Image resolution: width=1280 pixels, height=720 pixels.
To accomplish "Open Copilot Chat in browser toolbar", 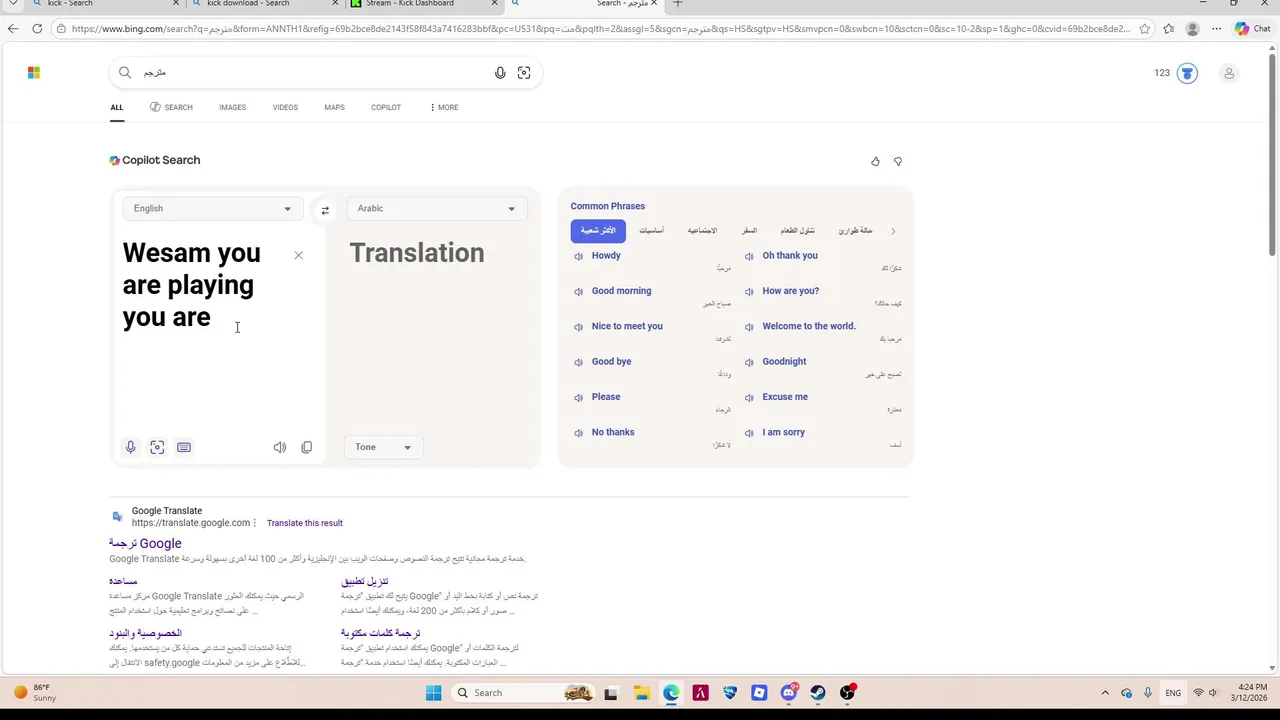I will pos(1252,29).
